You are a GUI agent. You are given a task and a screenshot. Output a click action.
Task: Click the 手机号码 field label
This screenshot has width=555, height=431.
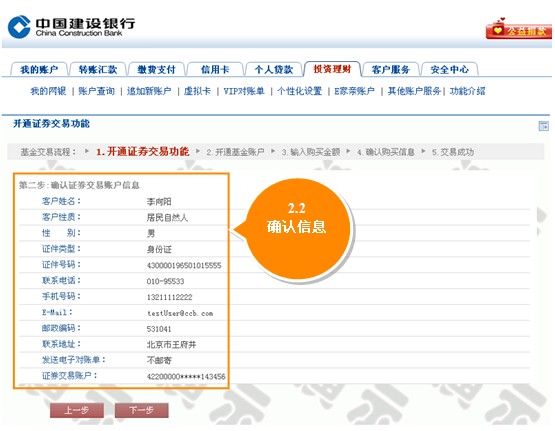61,297
